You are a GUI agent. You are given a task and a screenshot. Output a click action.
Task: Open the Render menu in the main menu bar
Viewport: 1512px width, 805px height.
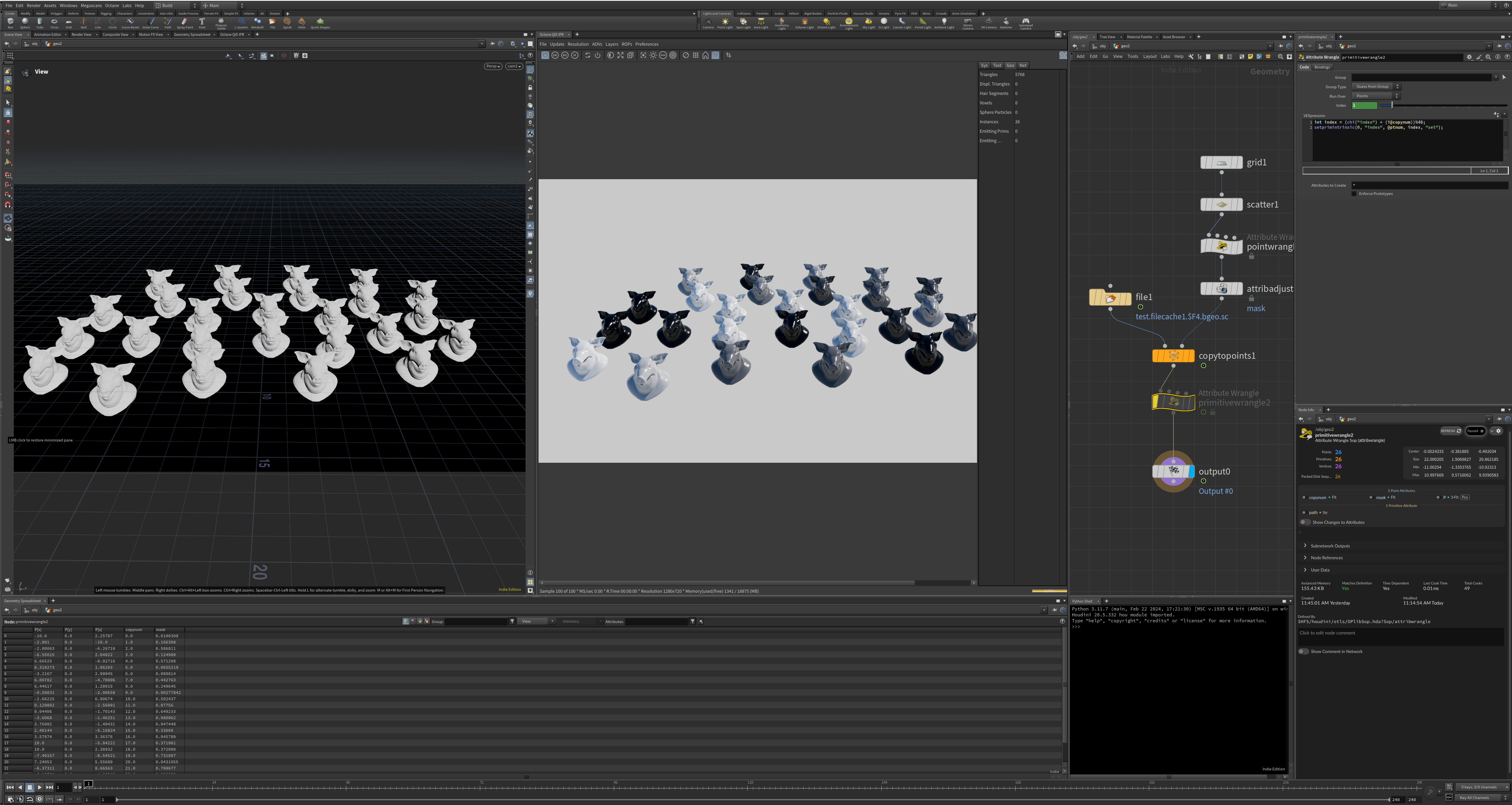click(33, 5)
